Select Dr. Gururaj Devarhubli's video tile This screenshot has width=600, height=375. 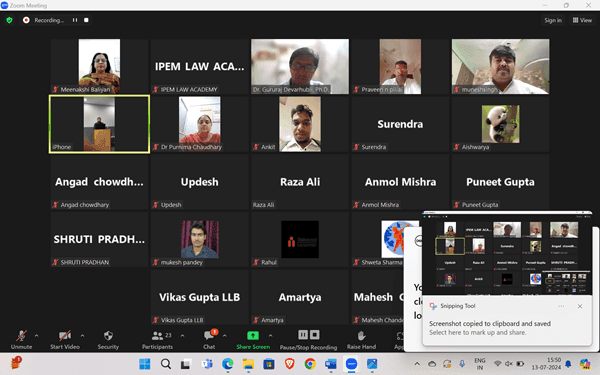click(300, 66)
